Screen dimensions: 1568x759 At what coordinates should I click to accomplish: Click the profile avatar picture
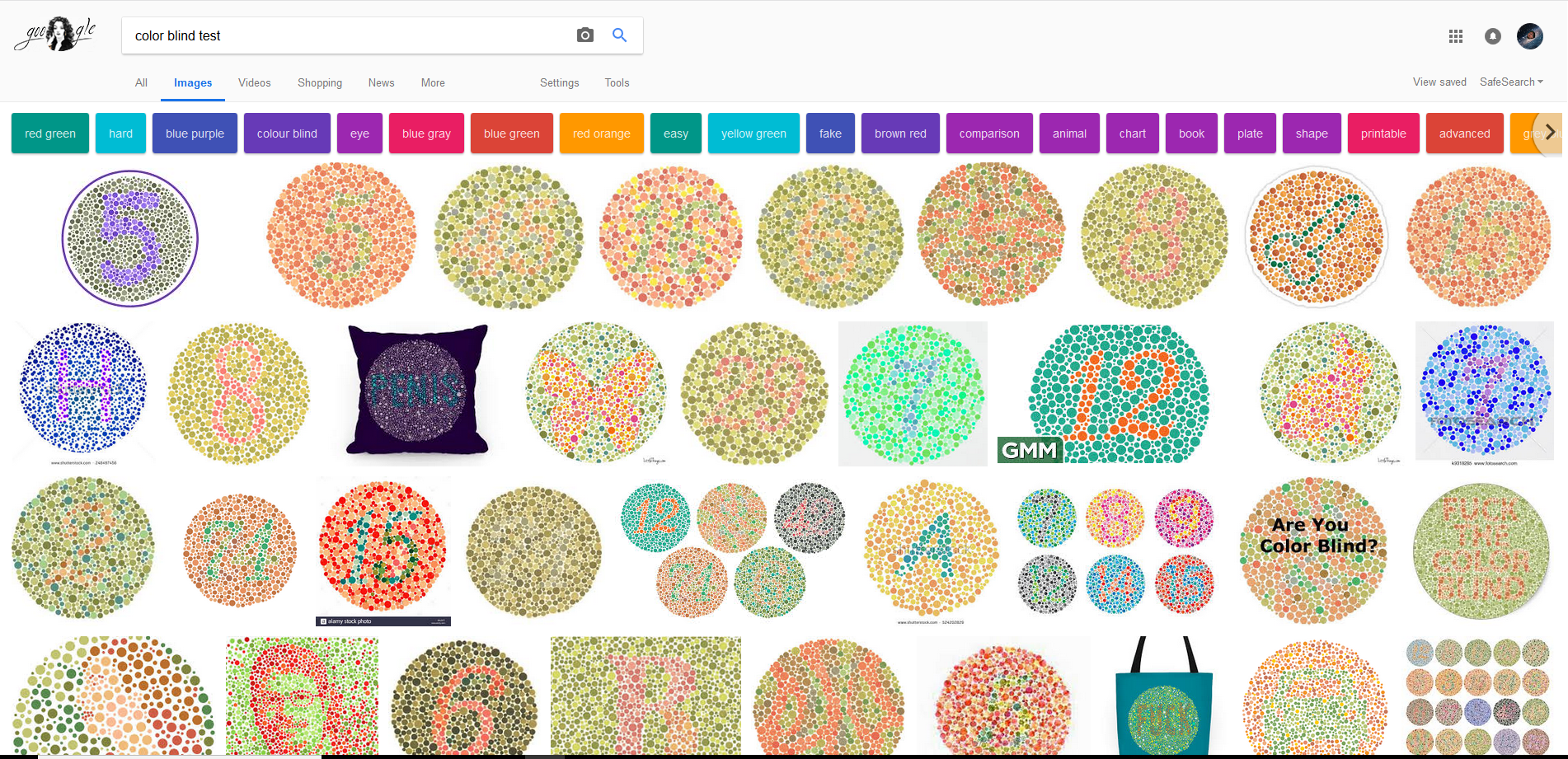[x=1530, y=35]
